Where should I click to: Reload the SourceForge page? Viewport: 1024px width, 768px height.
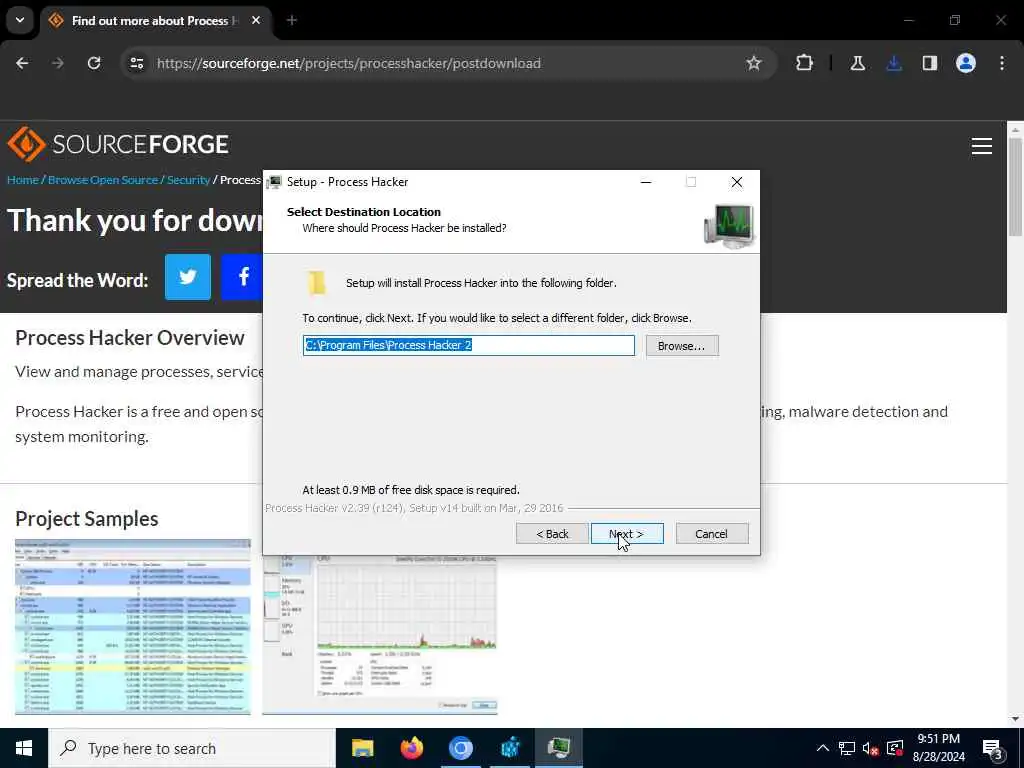[94, 63]
